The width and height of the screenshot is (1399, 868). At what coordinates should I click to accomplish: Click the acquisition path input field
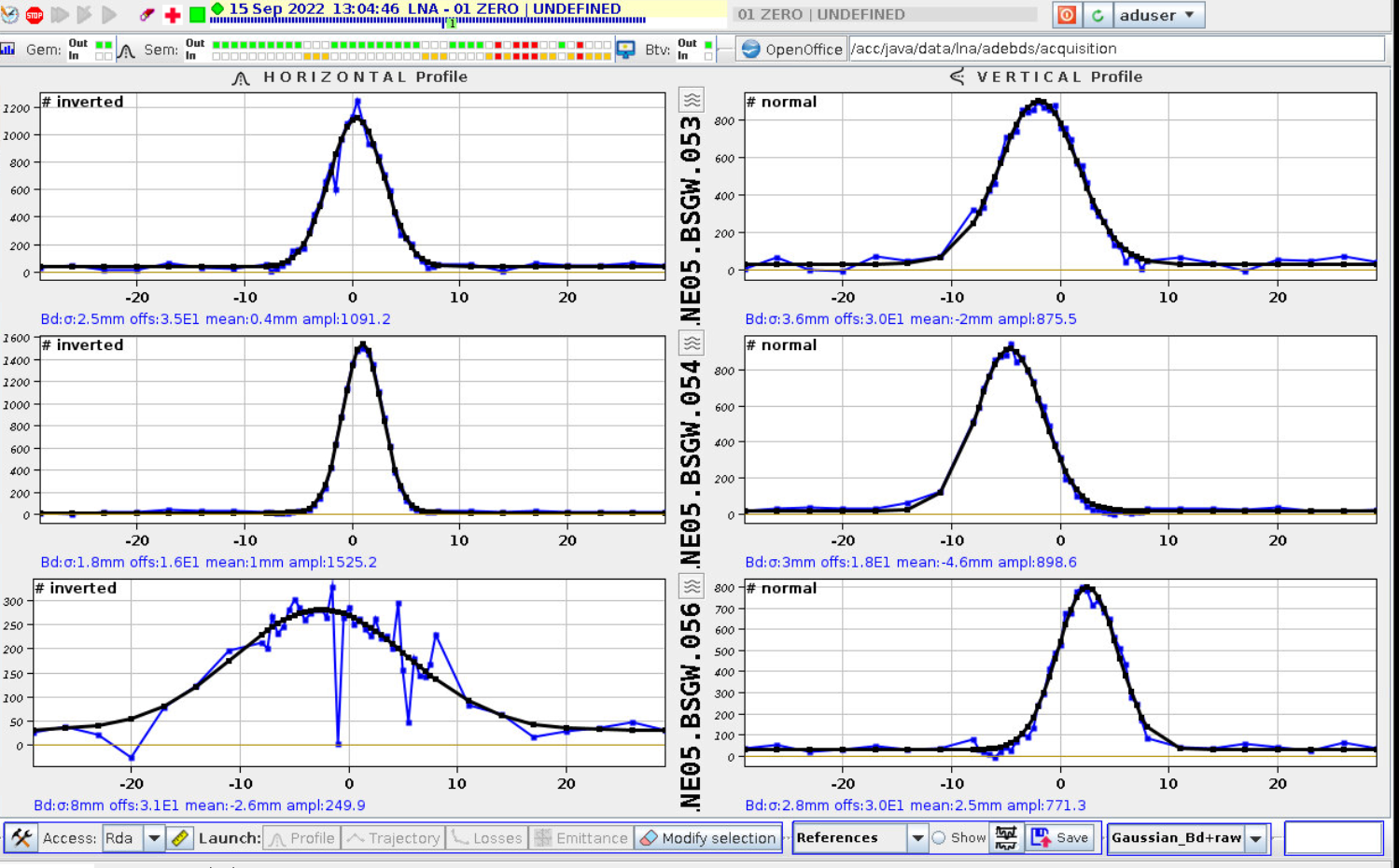(1116, 49)
